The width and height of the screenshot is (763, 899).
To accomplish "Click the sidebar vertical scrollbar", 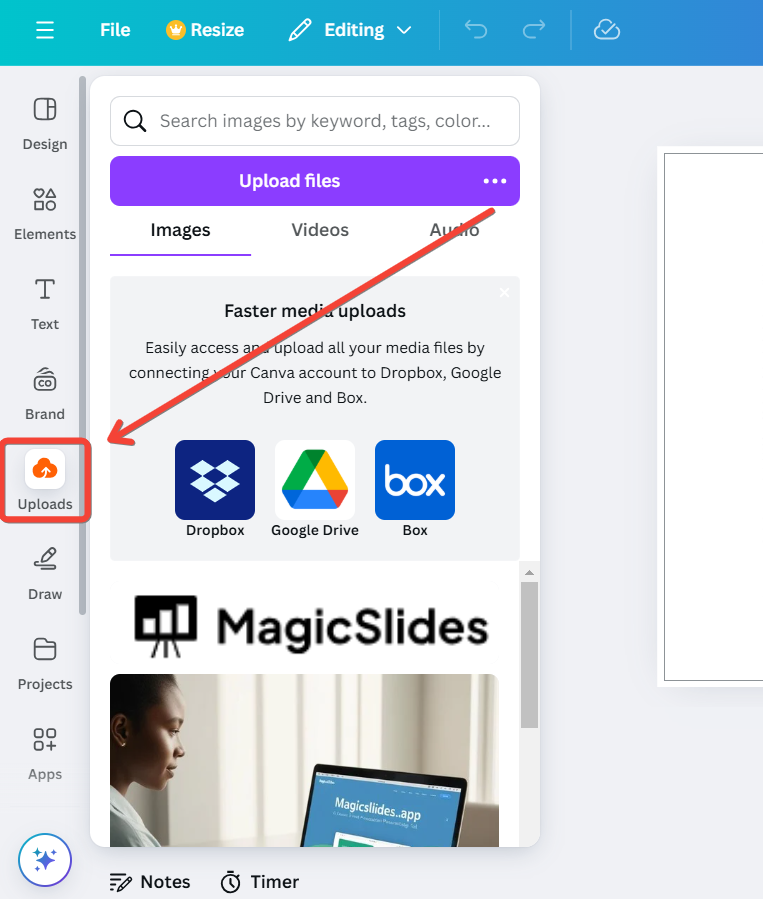I will [x=83, y=345].
